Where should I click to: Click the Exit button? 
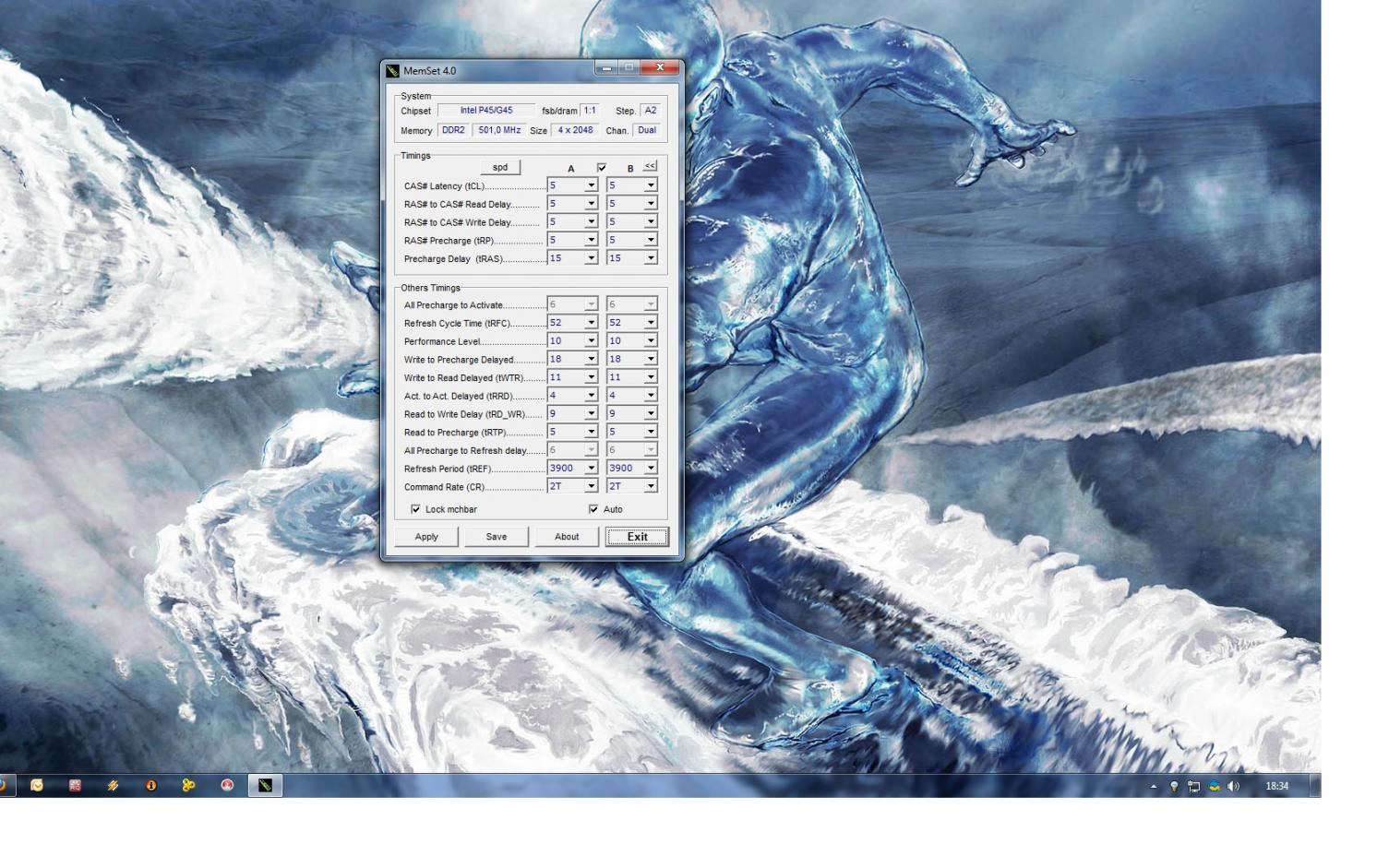click(637, 537)
